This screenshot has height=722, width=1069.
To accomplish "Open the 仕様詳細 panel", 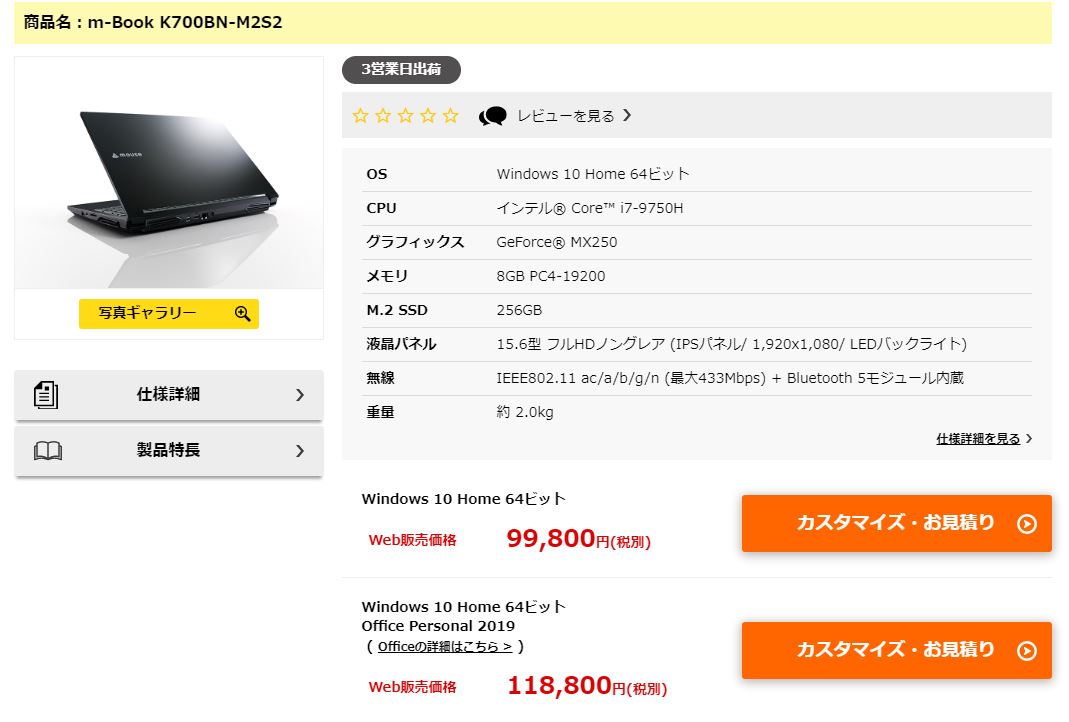I will tap(168, 395).
